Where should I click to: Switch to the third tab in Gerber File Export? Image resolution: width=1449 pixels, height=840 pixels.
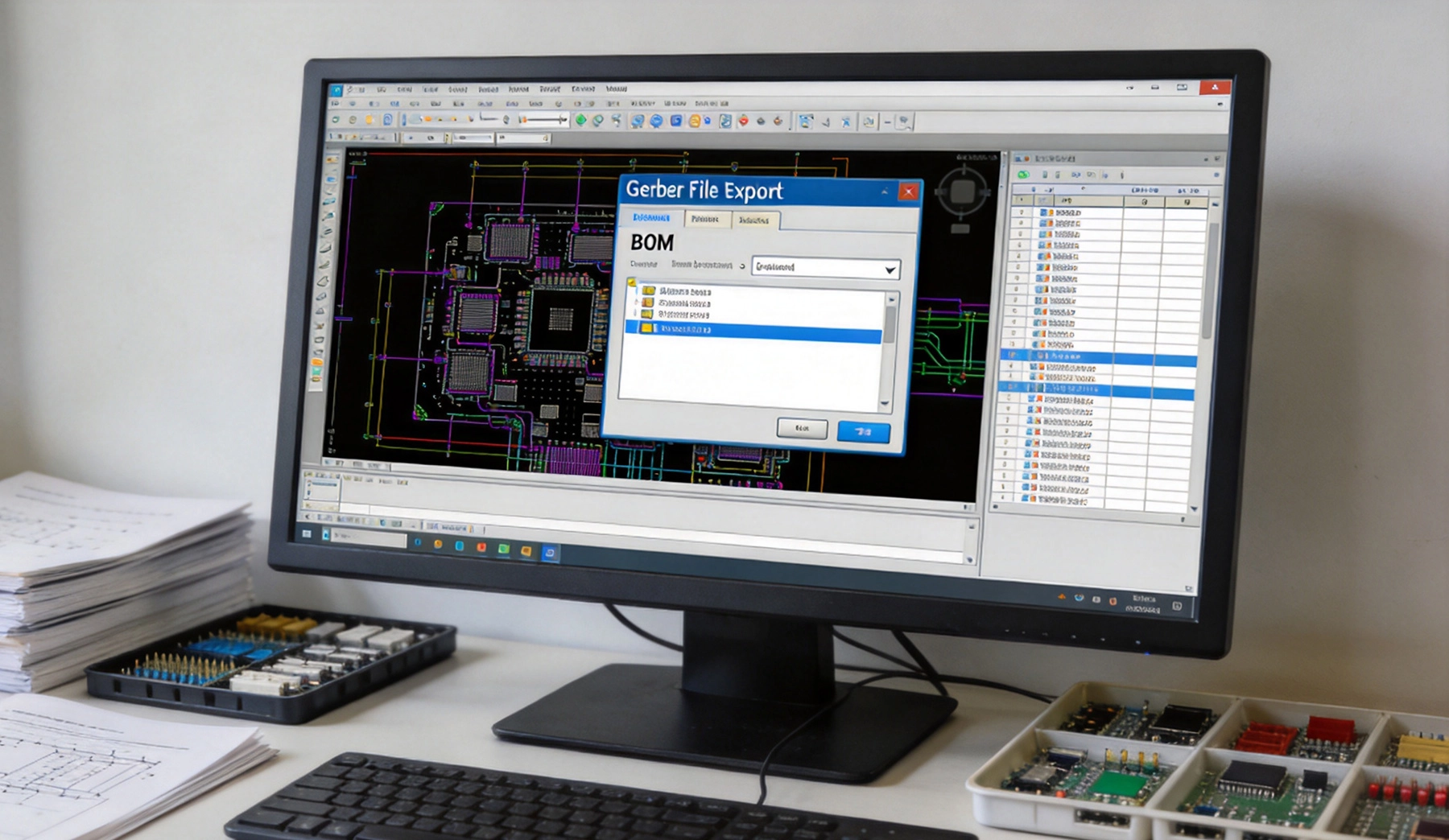(x=754, y=220)
